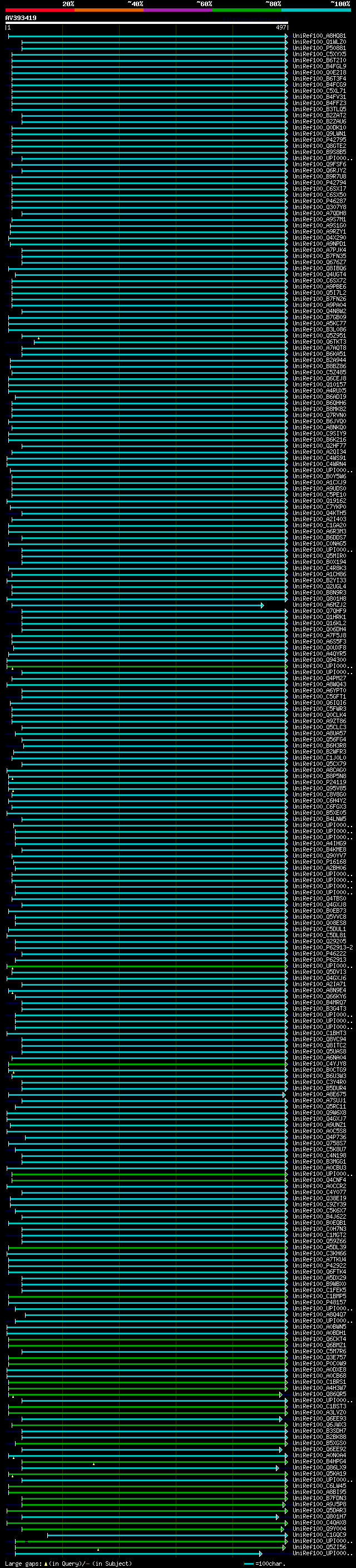The width and height of the screenshot is (356, 1568).
Task: Select hit UniRef100_C5GFT1
Action: pyautogui.click(x=319, y=696)
